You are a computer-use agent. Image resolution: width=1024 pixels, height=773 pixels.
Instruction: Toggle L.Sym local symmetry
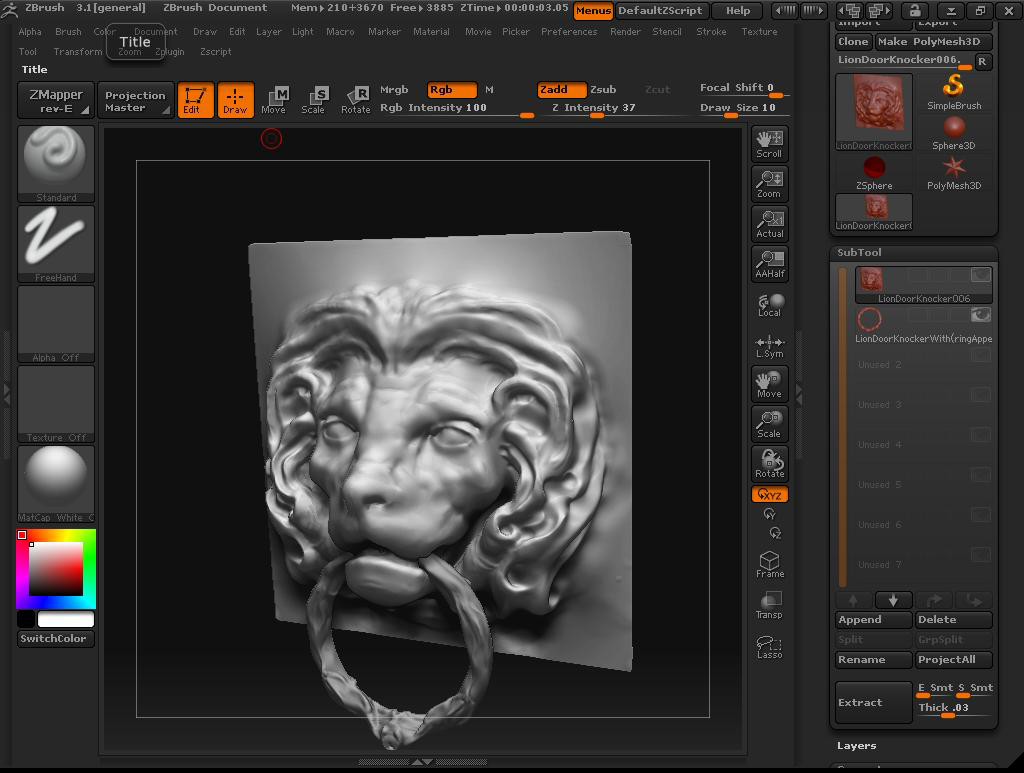769,346
